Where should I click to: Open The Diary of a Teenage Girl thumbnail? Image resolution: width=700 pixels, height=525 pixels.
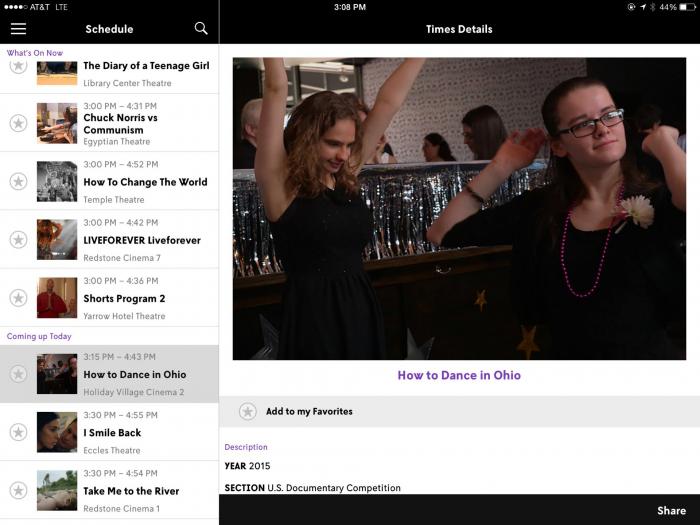[x=57, y=73]
